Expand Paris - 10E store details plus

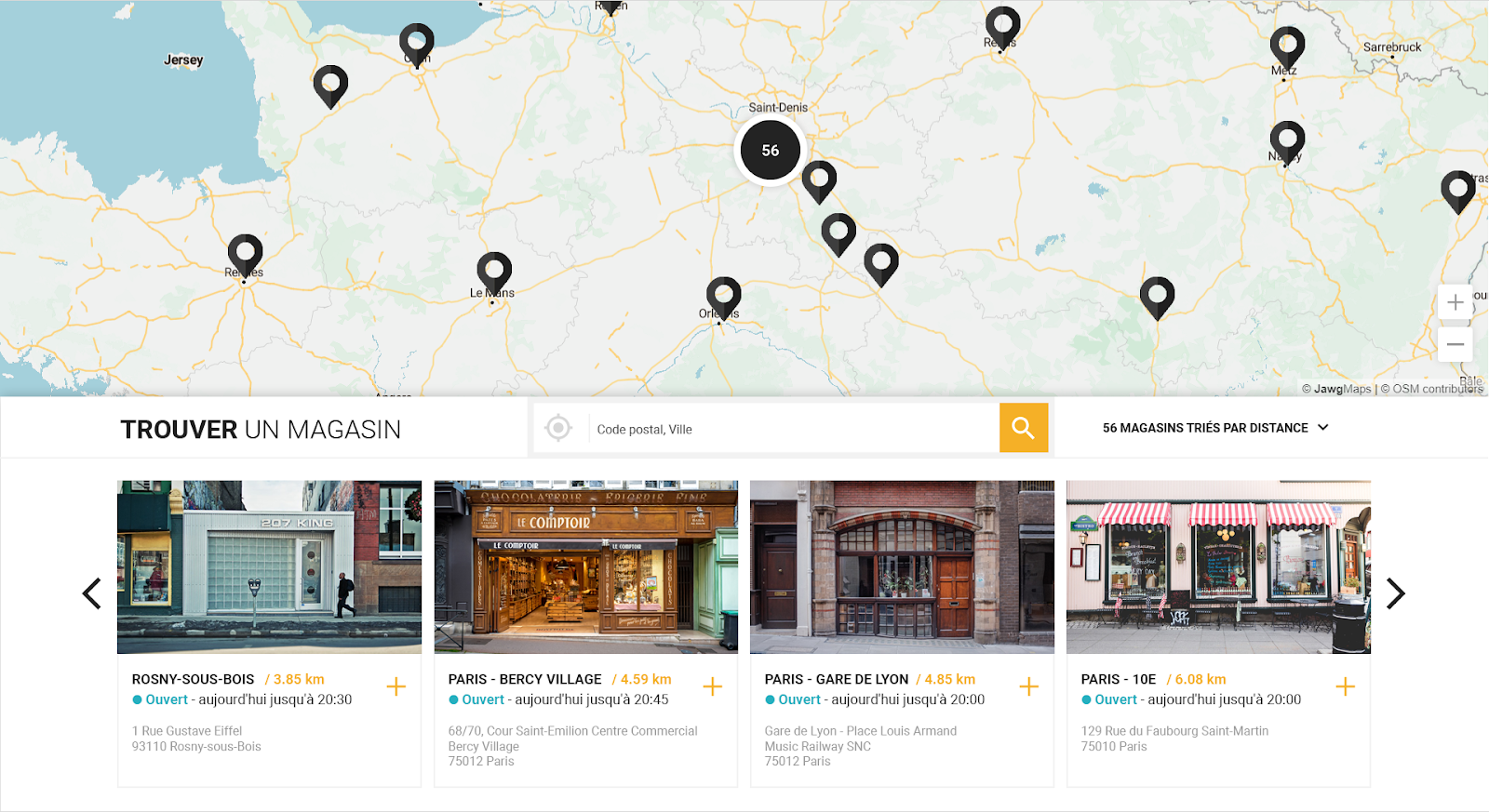1346,686
